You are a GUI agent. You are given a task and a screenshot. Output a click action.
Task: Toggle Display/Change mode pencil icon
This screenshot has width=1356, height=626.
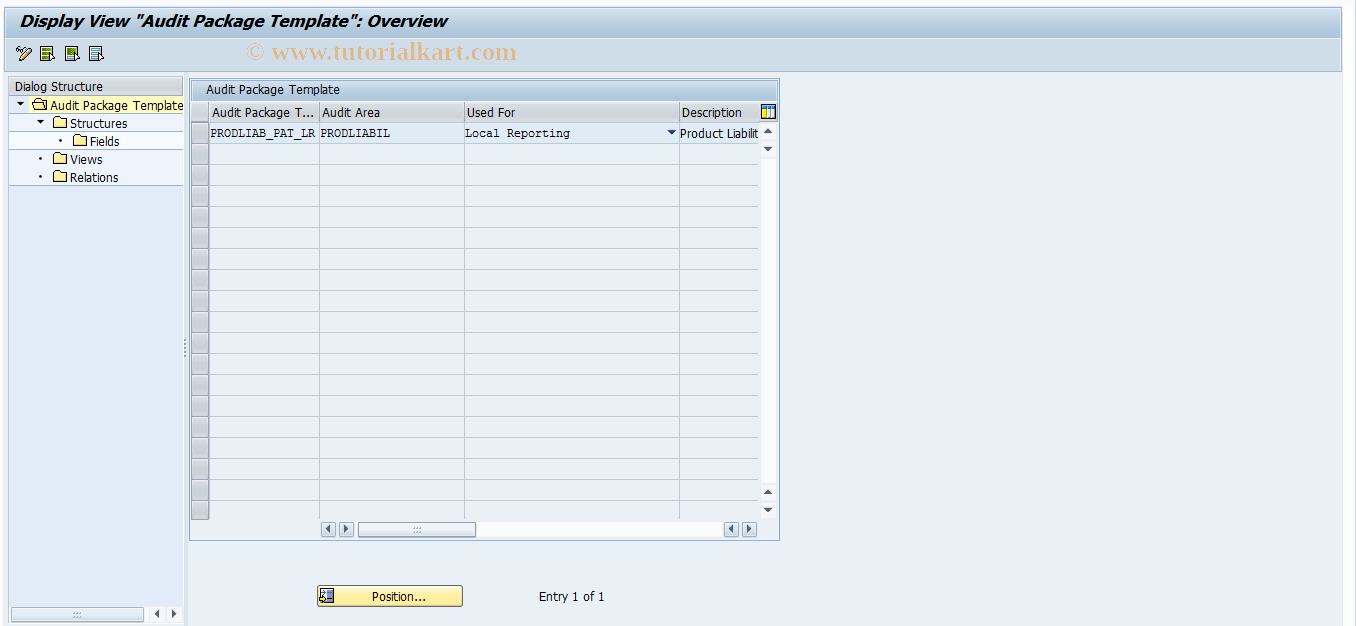point(24,54)
